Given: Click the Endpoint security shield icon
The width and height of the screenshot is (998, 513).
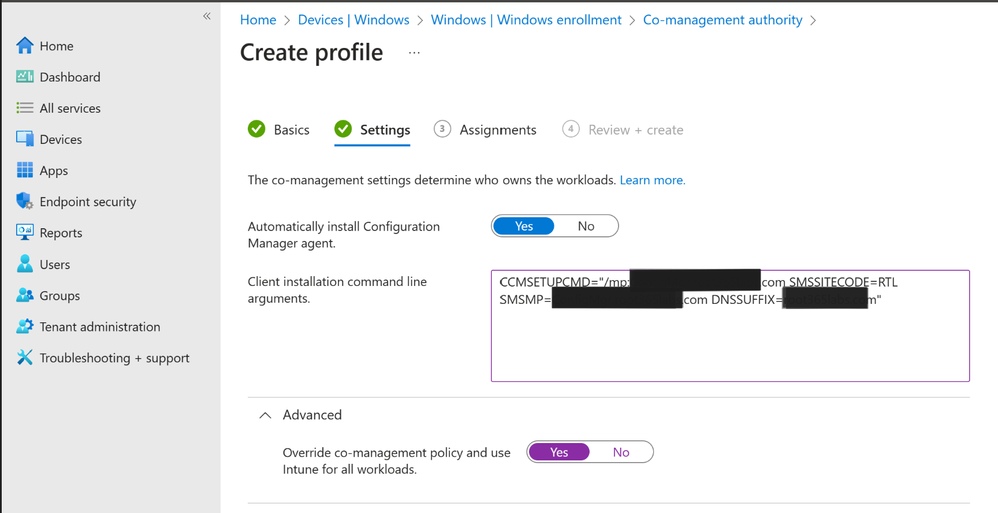Looking at the screenshot, I should coord(25,201).
